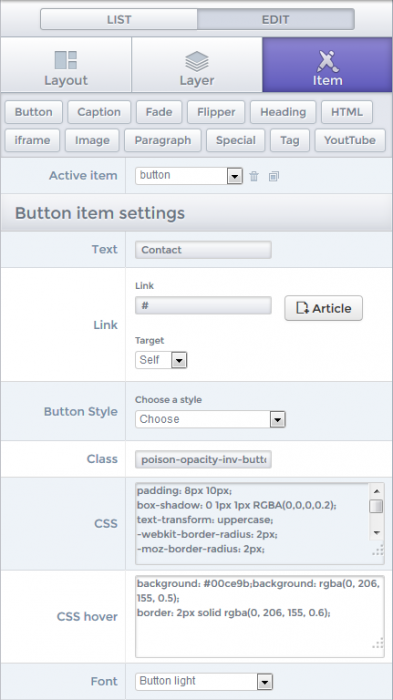Viewport: 393px width, 700px height.
Task: Switch to the LIST view
Action: click(119, 19)
